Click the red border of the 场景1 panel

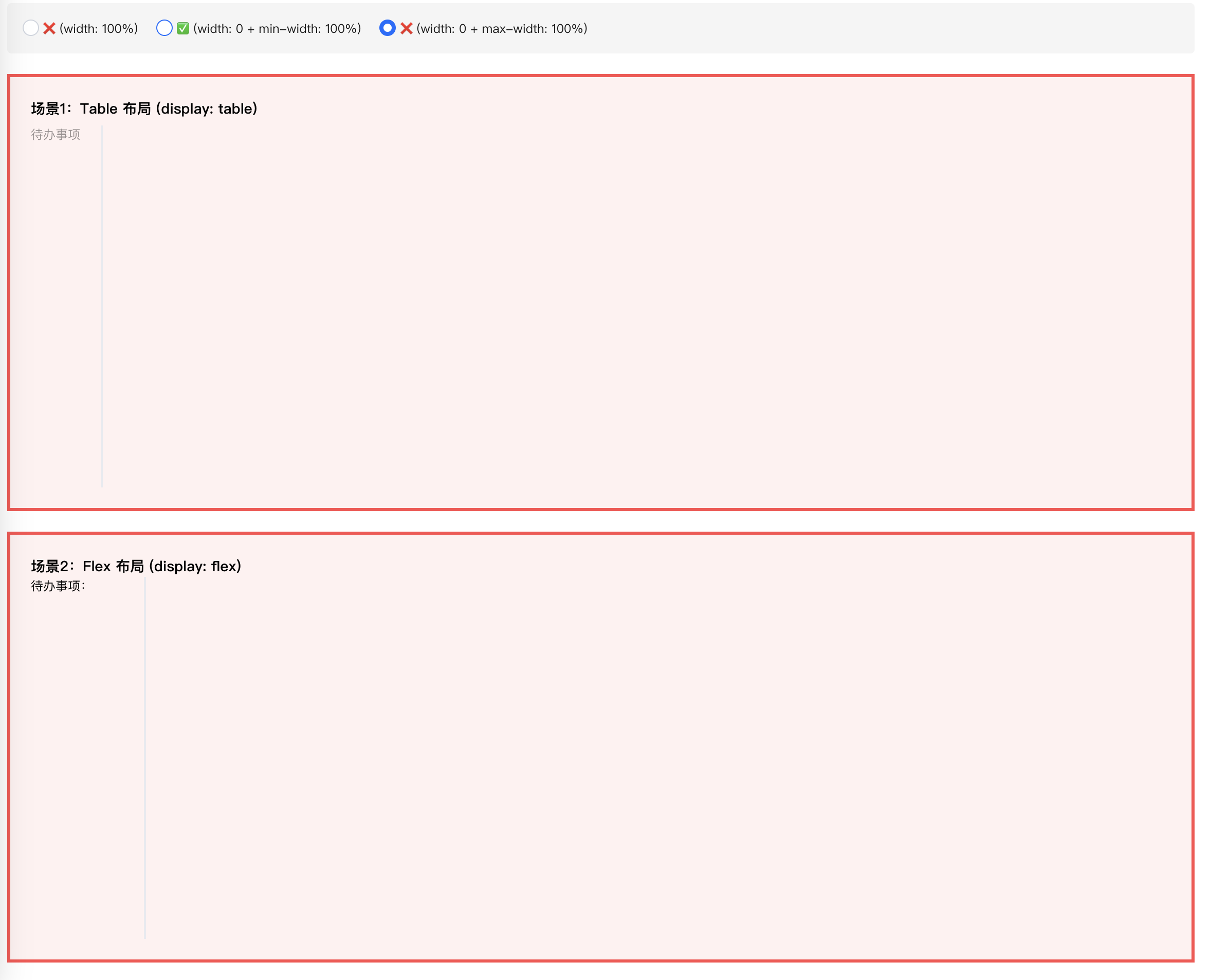(600, 76)
